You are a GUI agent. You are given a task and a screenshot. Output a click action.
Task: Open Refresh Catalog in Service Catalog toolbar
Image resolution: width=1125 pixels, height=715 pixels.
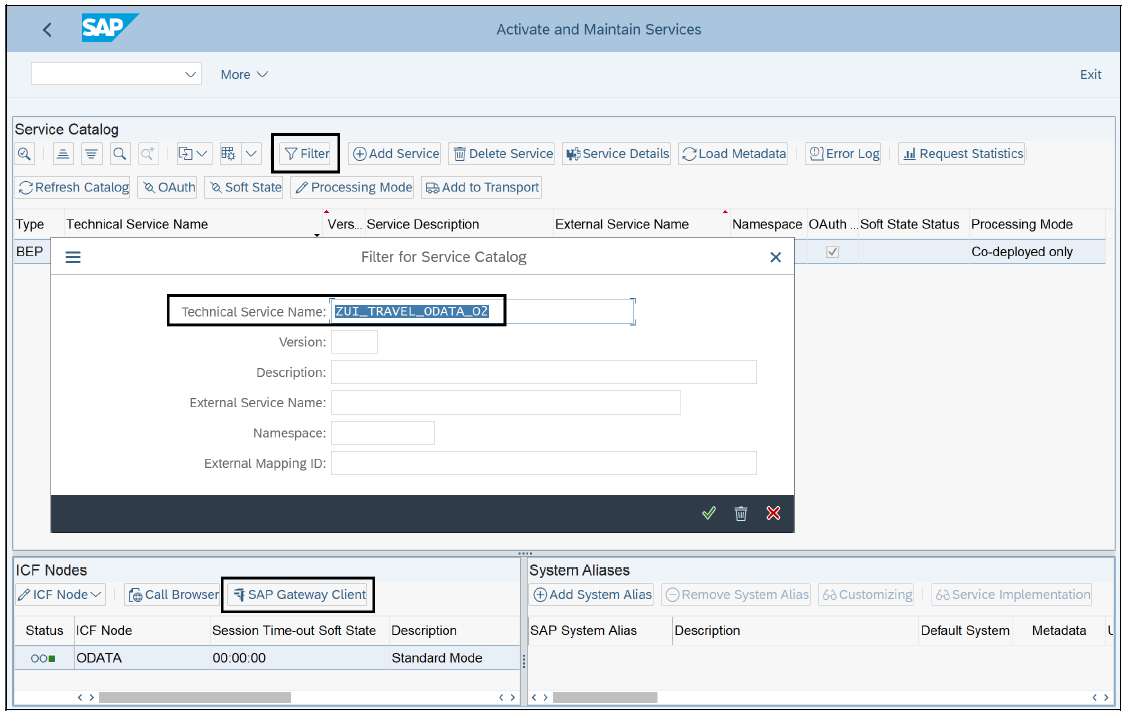coord(73,187)
